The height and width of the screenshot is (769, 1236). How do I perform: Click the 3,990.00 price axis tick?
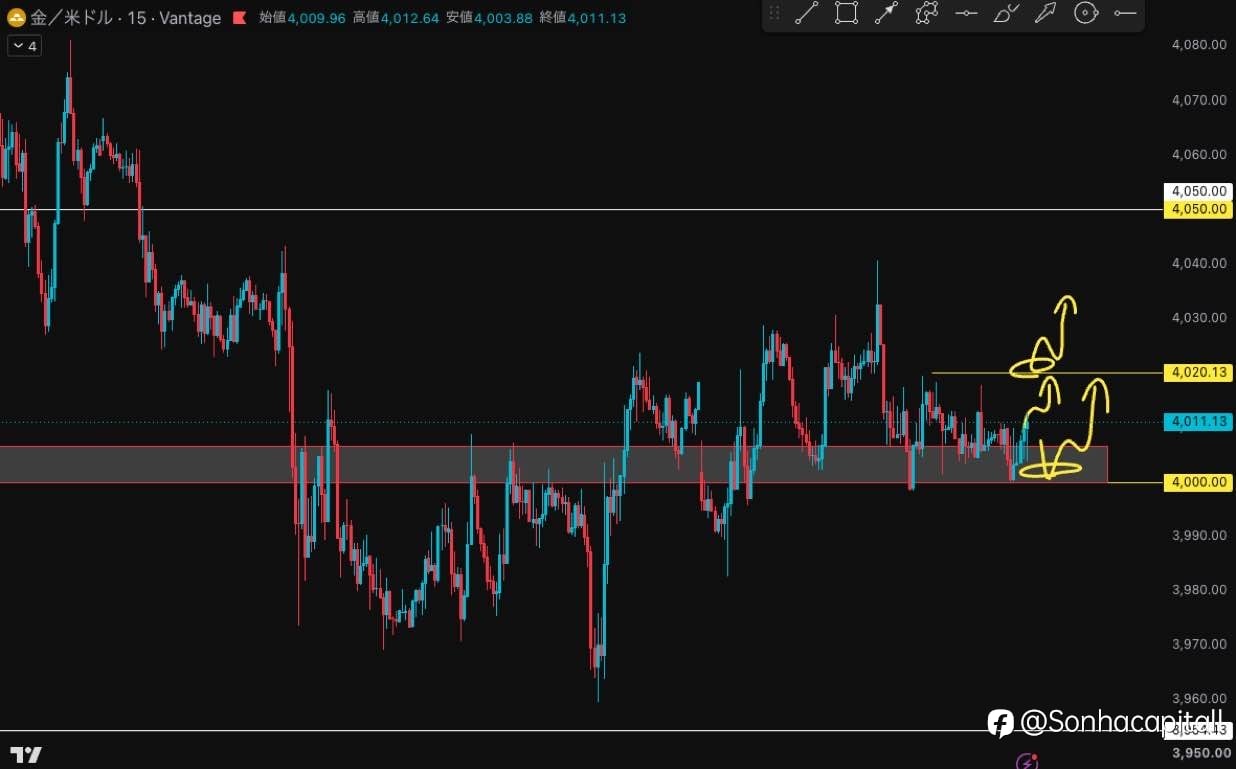point(1199,535)
